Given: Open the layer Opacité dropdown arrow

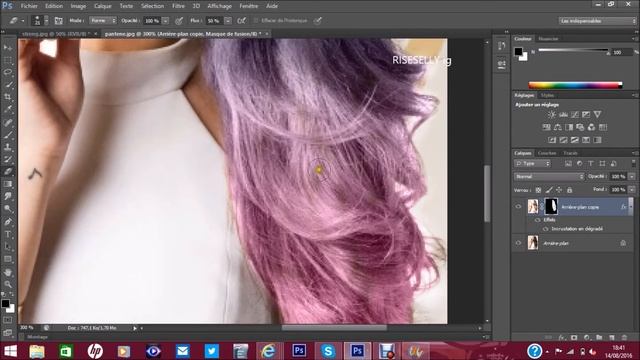Looking at the screenshot, I should [x=632, y=176].
